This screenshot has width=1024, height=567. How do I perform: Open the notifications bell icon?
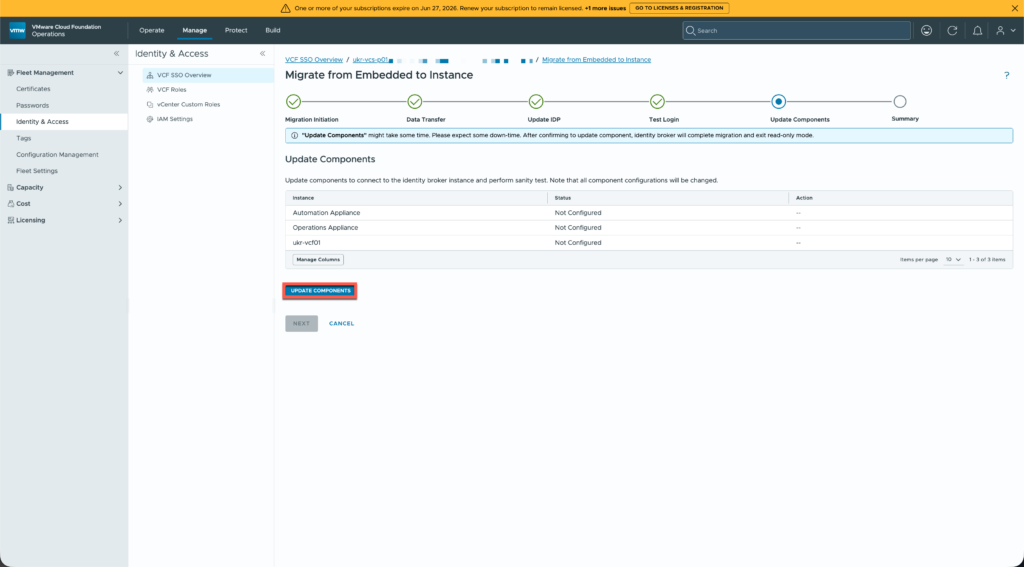[x=977, y=31]
